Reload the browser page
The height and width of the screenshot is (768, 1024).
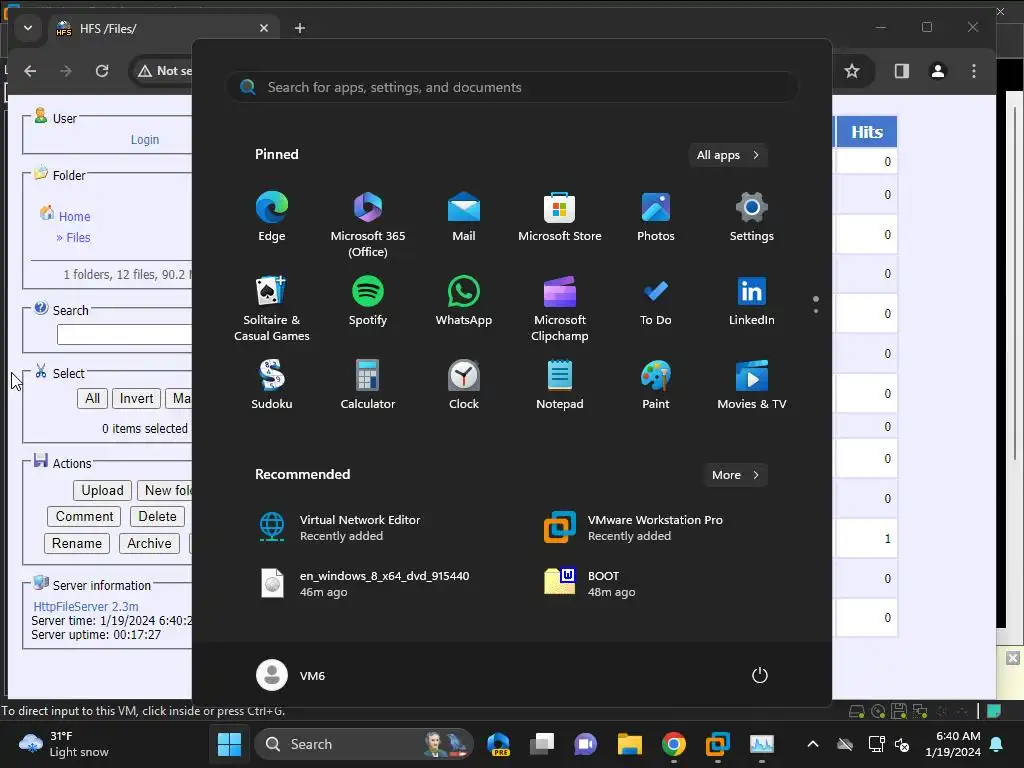click(102, 71)
